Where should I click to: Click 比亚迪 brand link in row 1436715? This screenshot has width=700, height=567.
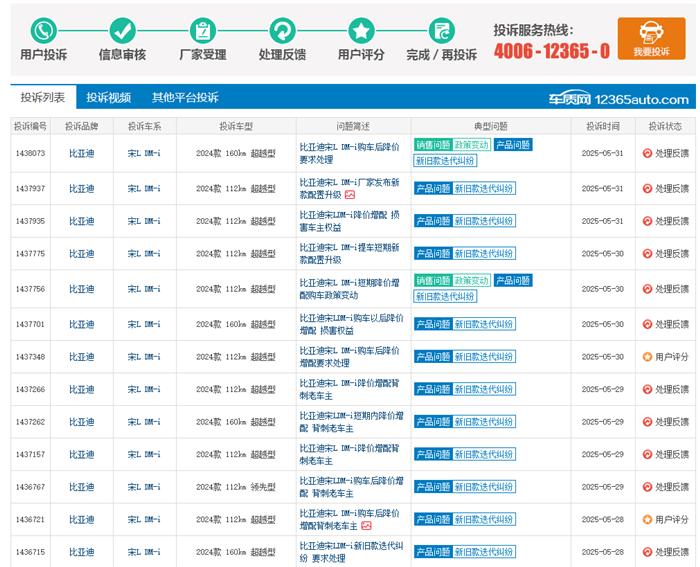pos(82,552)
